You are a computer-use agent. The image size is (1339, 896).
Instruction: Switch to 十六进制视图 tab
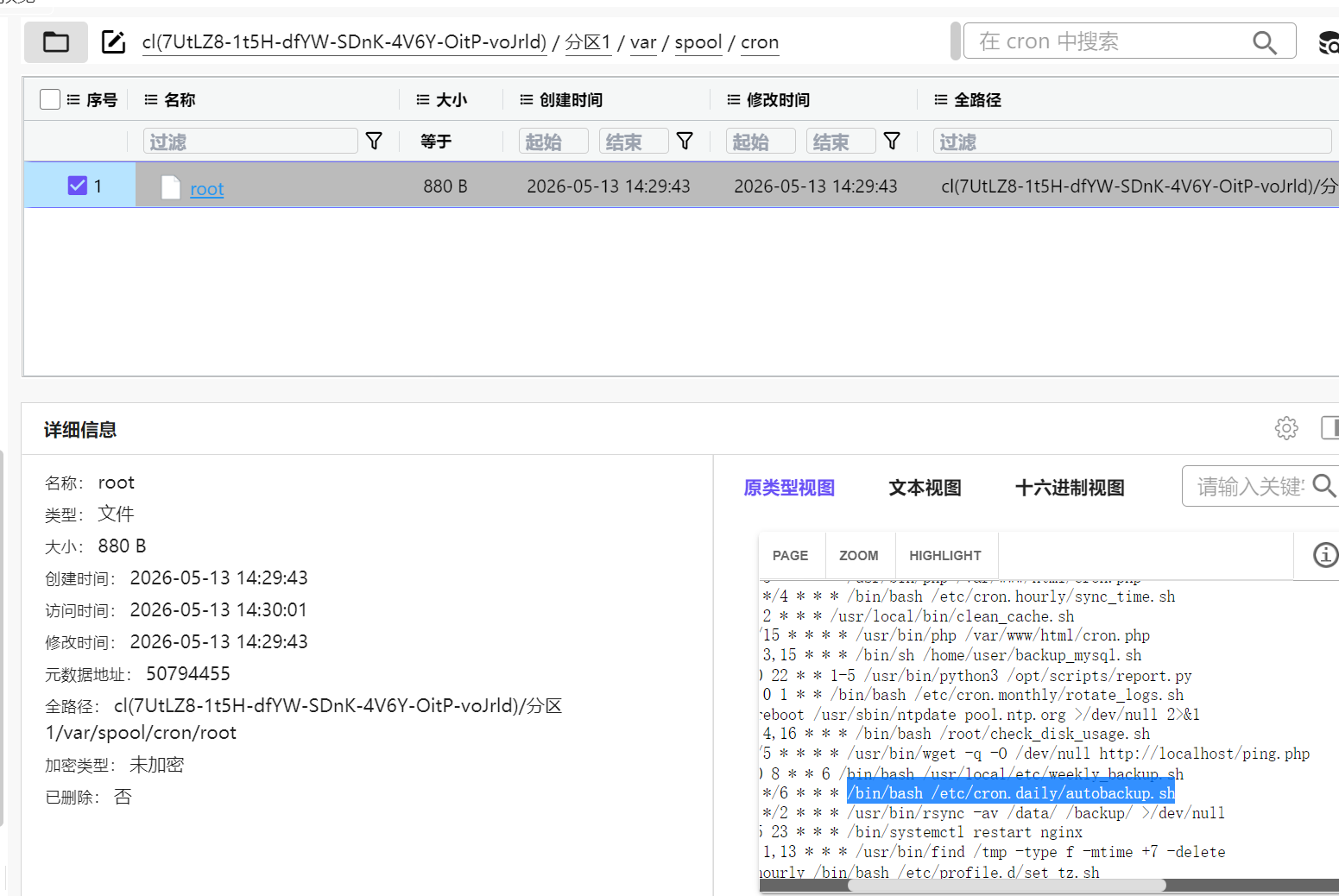click(x=1071, y=488)
